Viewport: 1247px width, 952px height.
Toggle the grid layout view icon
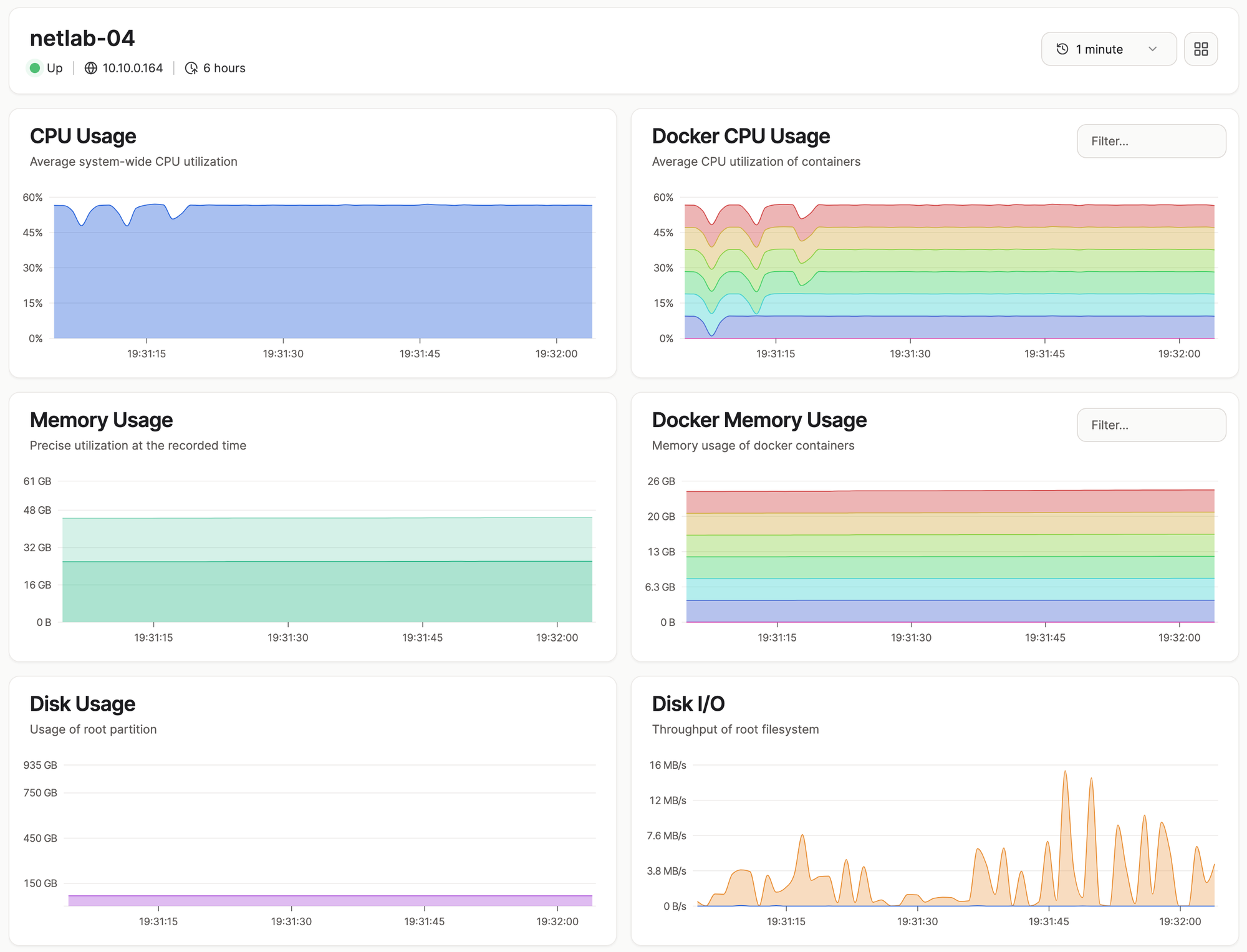tap(1201, 49)
